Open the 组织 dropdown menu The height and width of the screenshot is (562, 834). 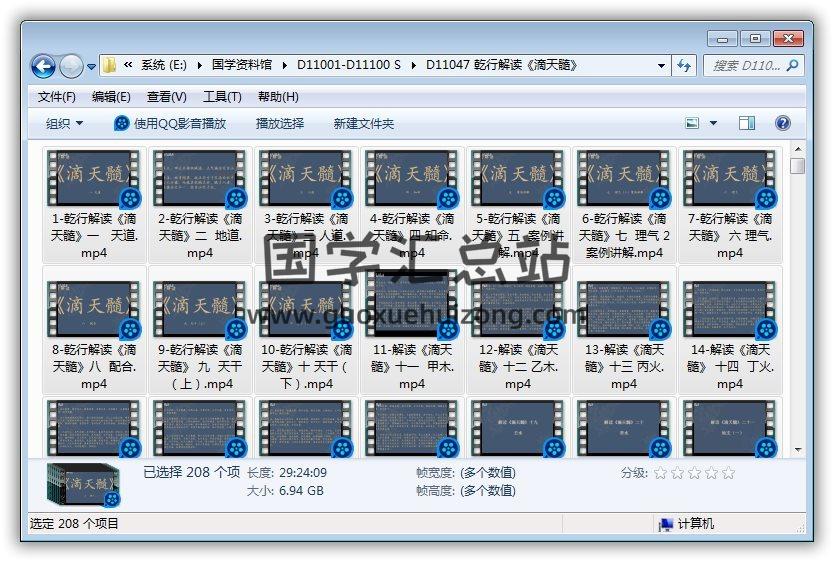(64, 123)
